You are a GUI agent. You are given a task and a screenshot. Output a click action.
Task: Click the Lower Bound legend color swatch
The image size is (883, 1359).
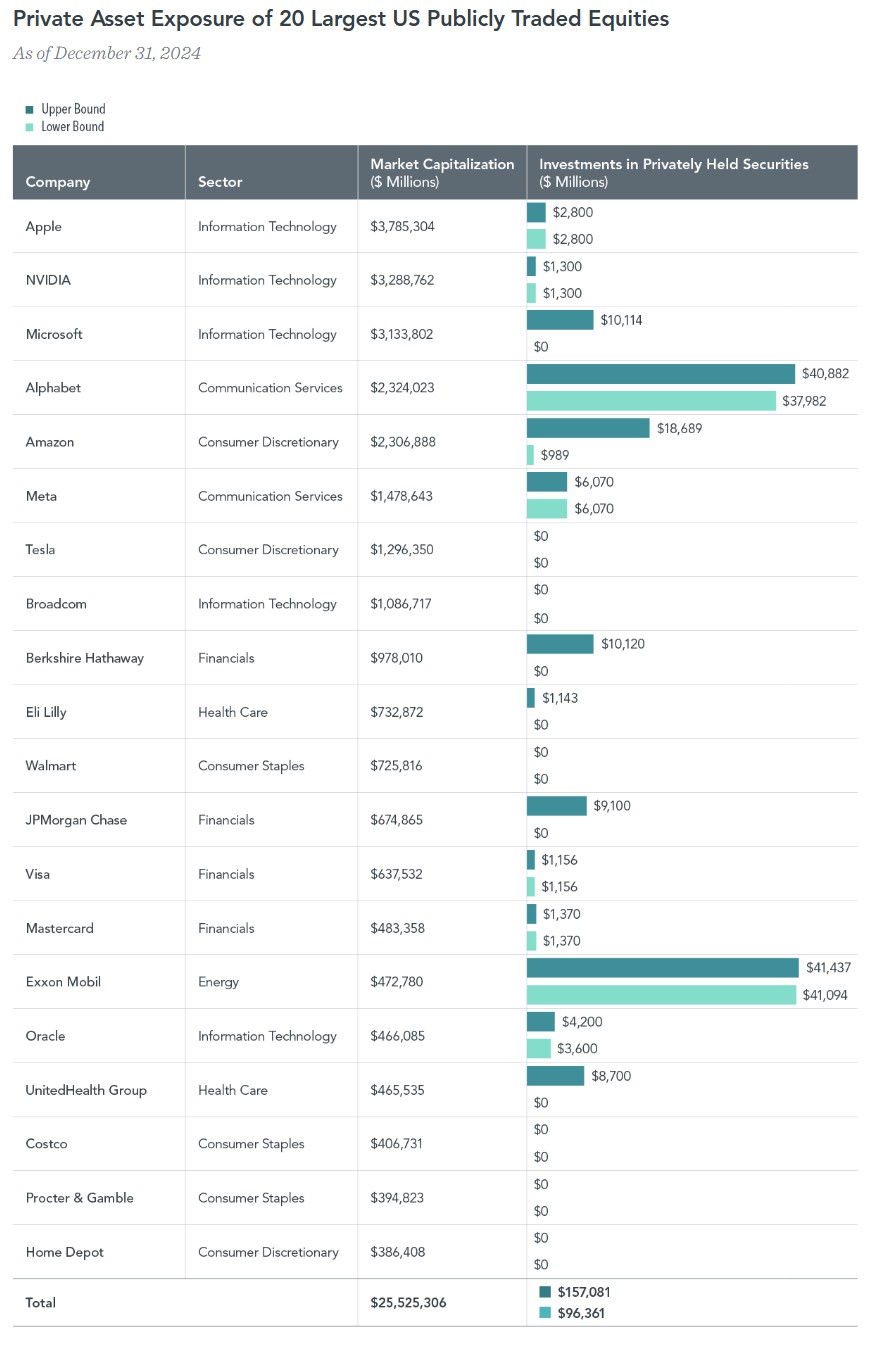(30, 127)
